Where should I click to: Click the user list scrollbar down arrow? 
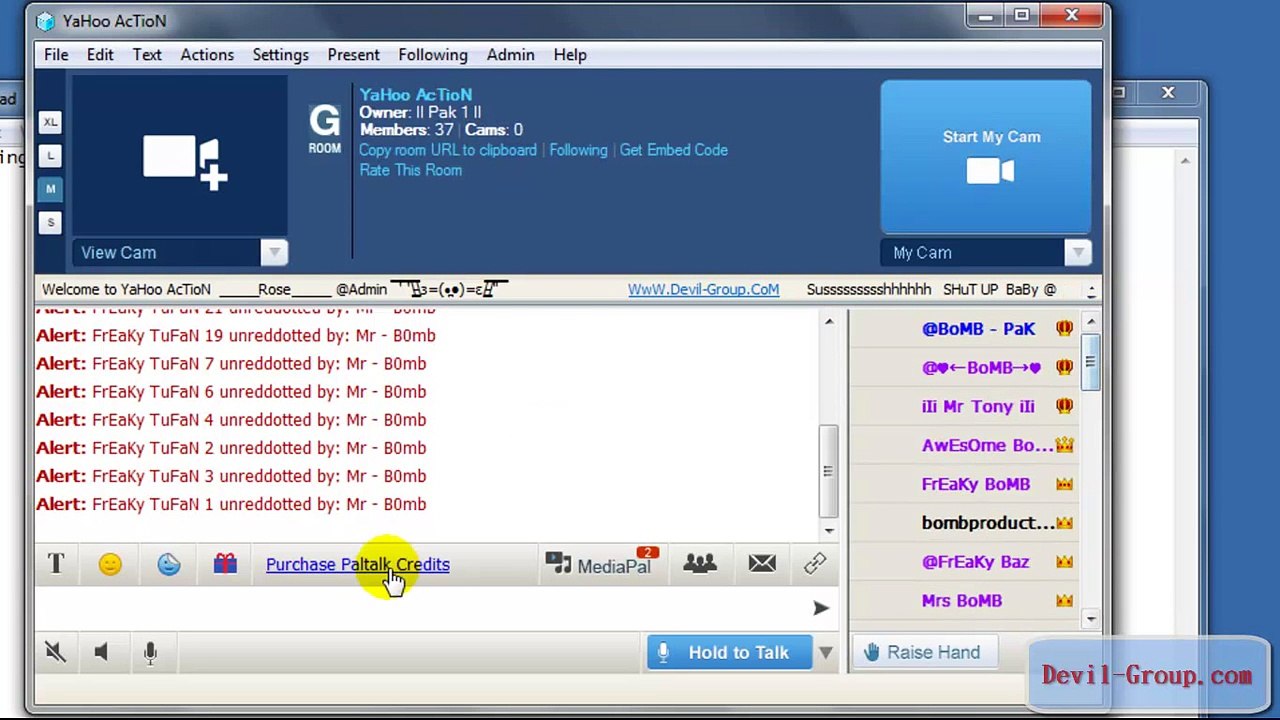click(1091, 620)
